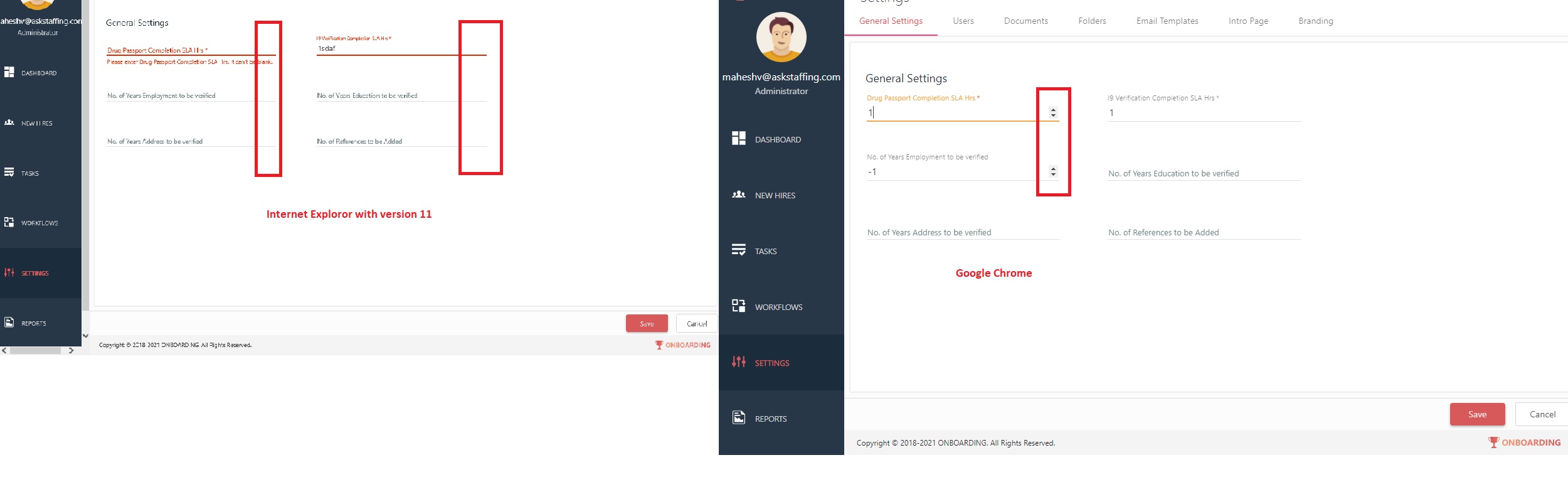Viewport: 1568px width, 482px height.
Task: Click horizontal scrollbar left arrow in Internet Explorer
Action: click(x=4, y=350)
